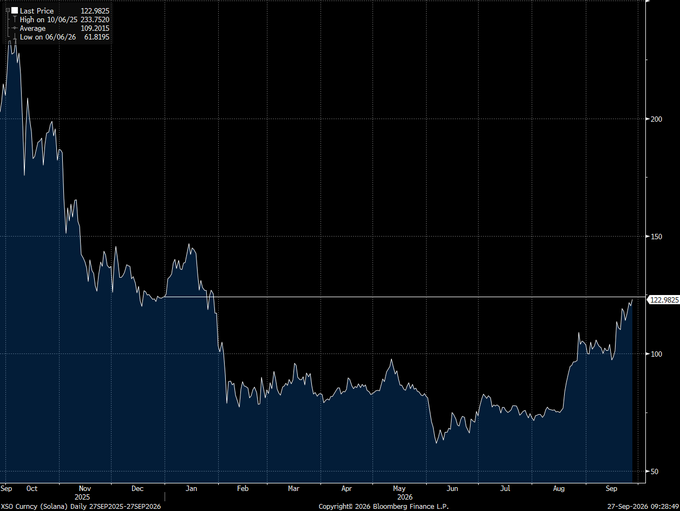Select the average value 109.2015

(95, 28)
